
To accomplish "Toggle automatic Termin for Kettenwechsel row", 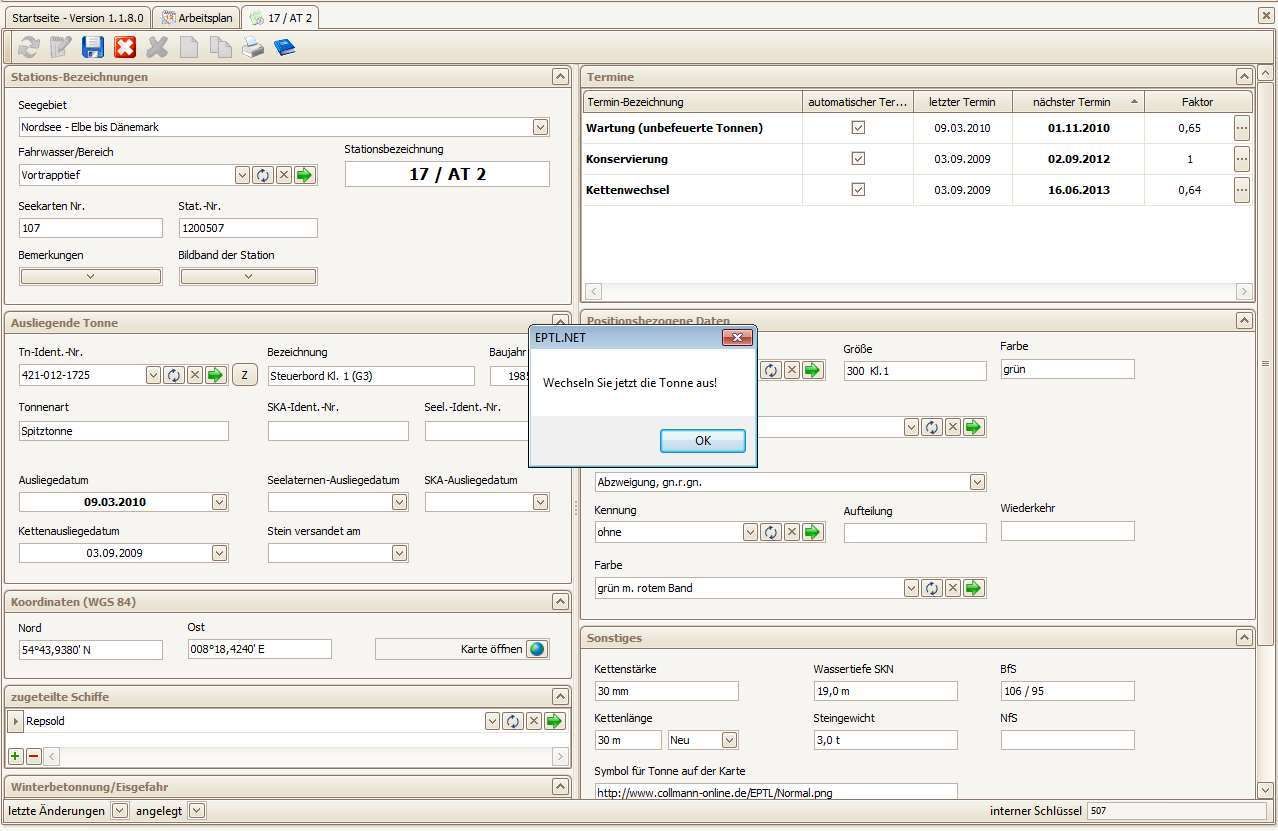I will [858, 190].
